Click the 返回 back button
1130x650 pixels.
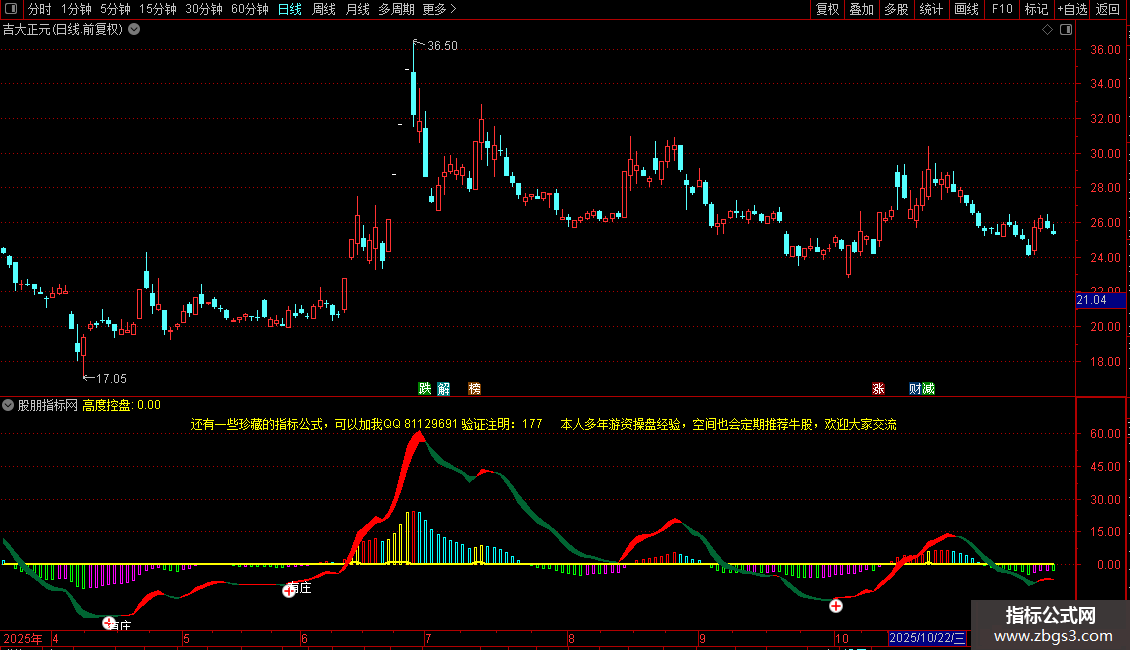[1108, 9]
